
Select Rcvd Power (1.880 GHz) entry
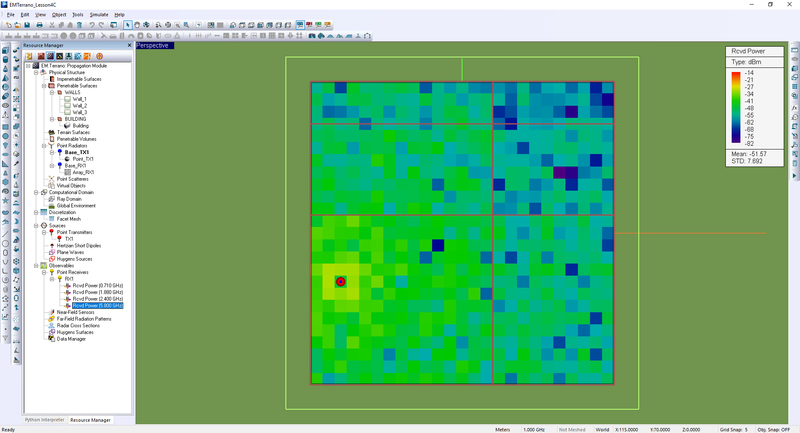tap(97, 292)
